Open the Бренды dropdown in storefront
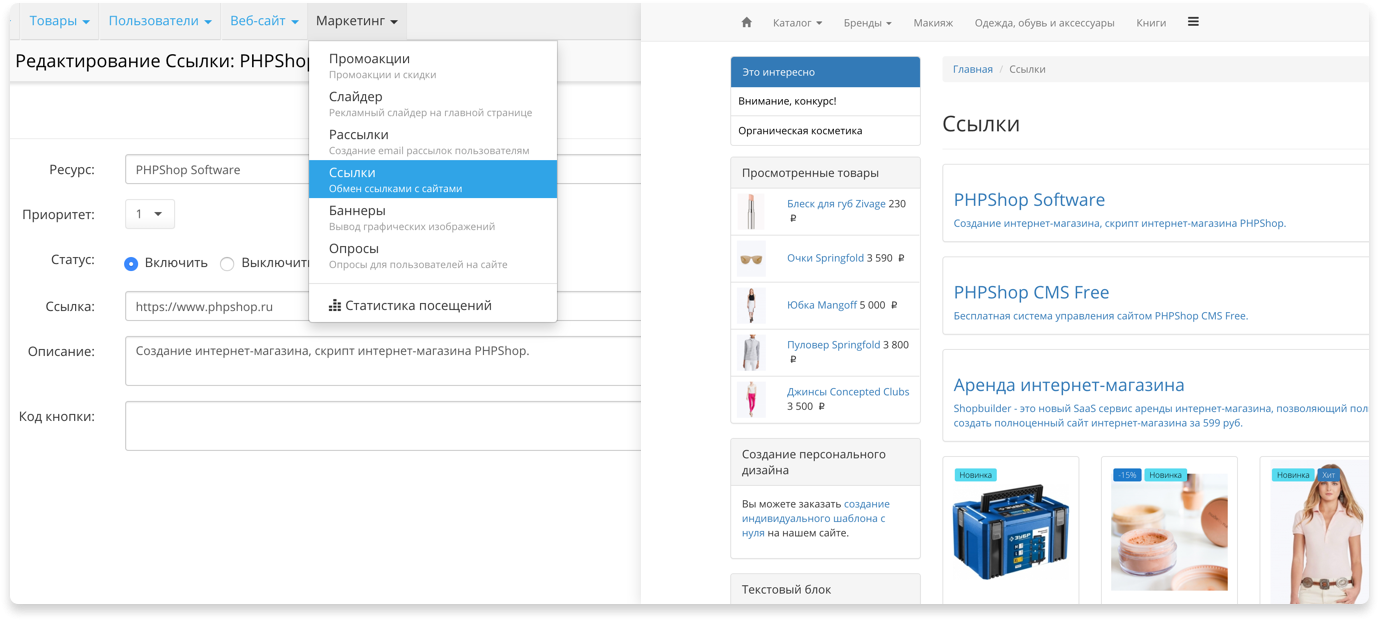The image size is (1379, 621). (x=867, y=22)
